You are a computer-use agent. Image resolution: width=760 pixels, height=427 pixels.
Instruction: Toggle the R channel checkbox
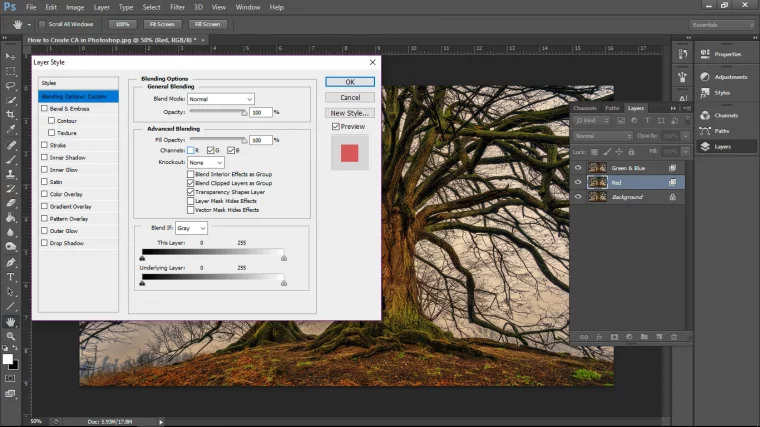point(190,150)
